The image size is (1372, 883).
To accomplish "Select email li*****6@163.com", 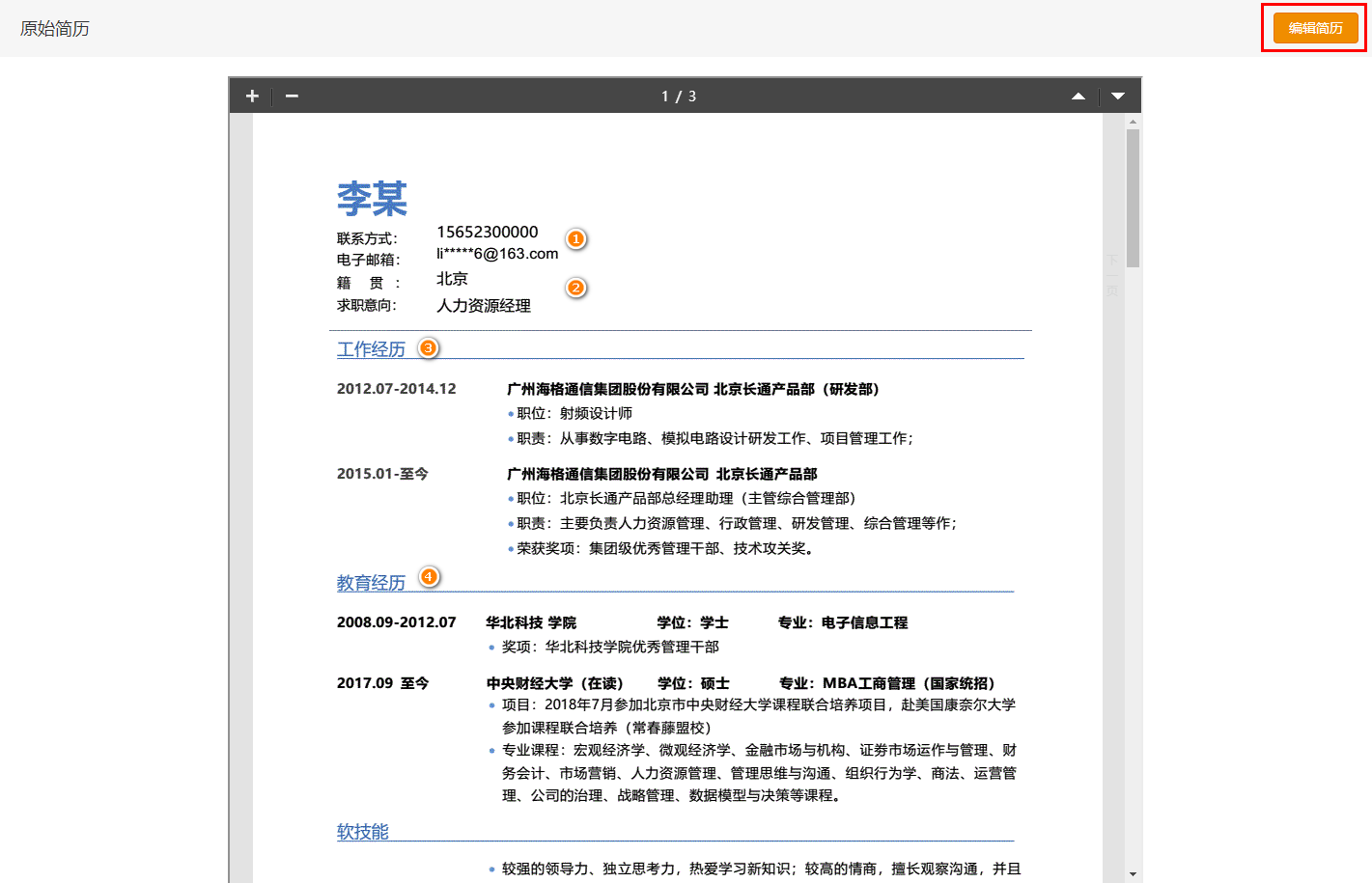I will pyautogui.click(x=497, y=254).
